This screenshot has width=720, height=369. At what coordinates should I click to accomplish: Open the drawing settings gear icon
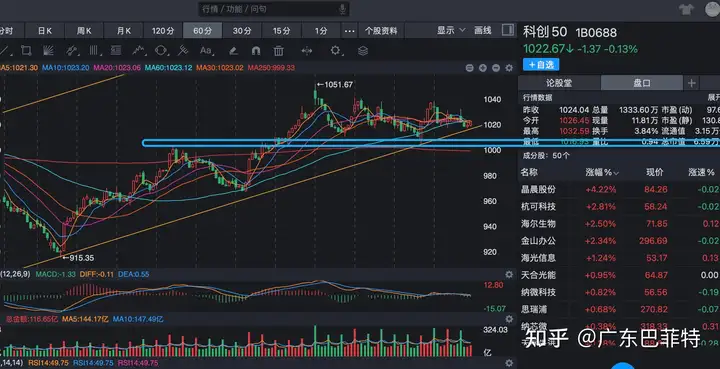click(336, 50)
